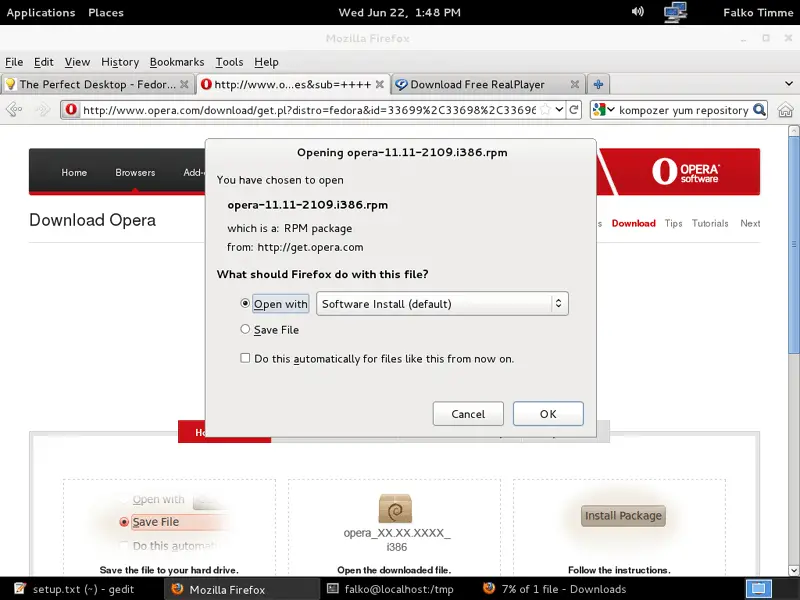Click the scrollbar up arrow
The image size is (800, 600).
point(793,131)
